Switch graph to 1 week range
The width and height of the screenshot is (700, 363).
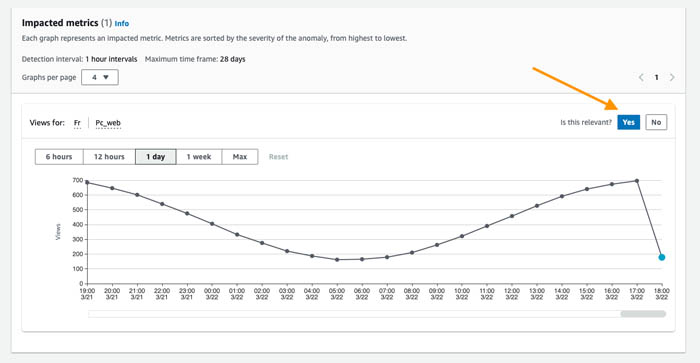click(199, 157)
